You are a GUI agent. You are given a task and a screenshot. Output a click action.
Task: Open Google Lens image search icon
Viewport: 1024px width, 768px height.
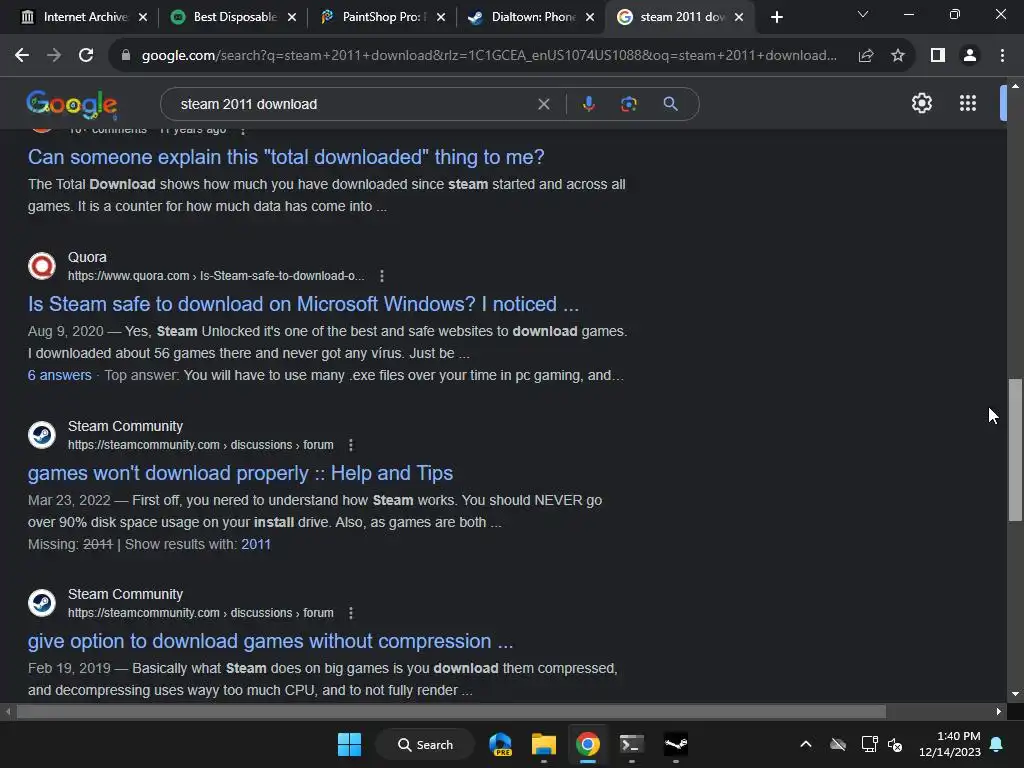[628, 104]
